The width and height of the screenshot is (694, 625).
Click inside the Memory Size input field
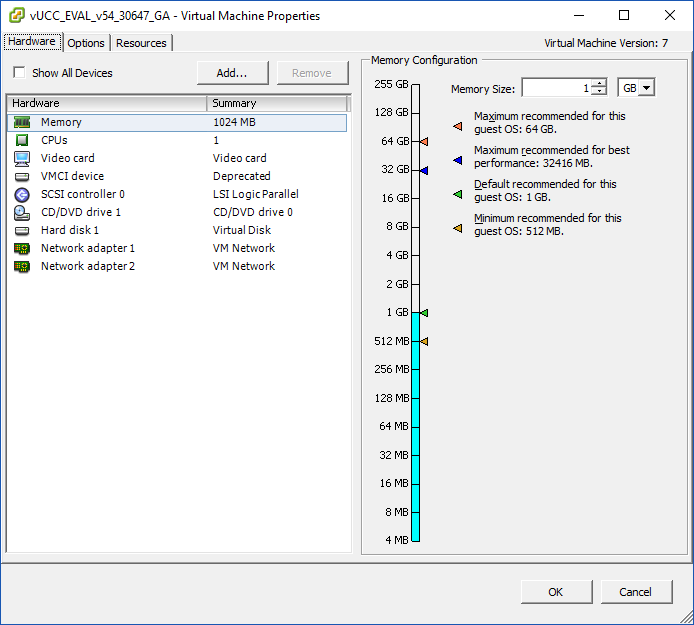point(557,88)
